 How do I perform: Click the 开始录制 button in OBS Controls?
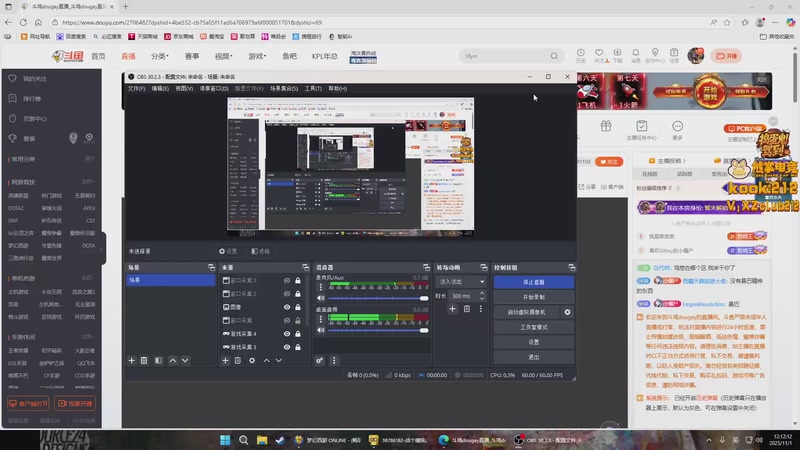point(534,297)
